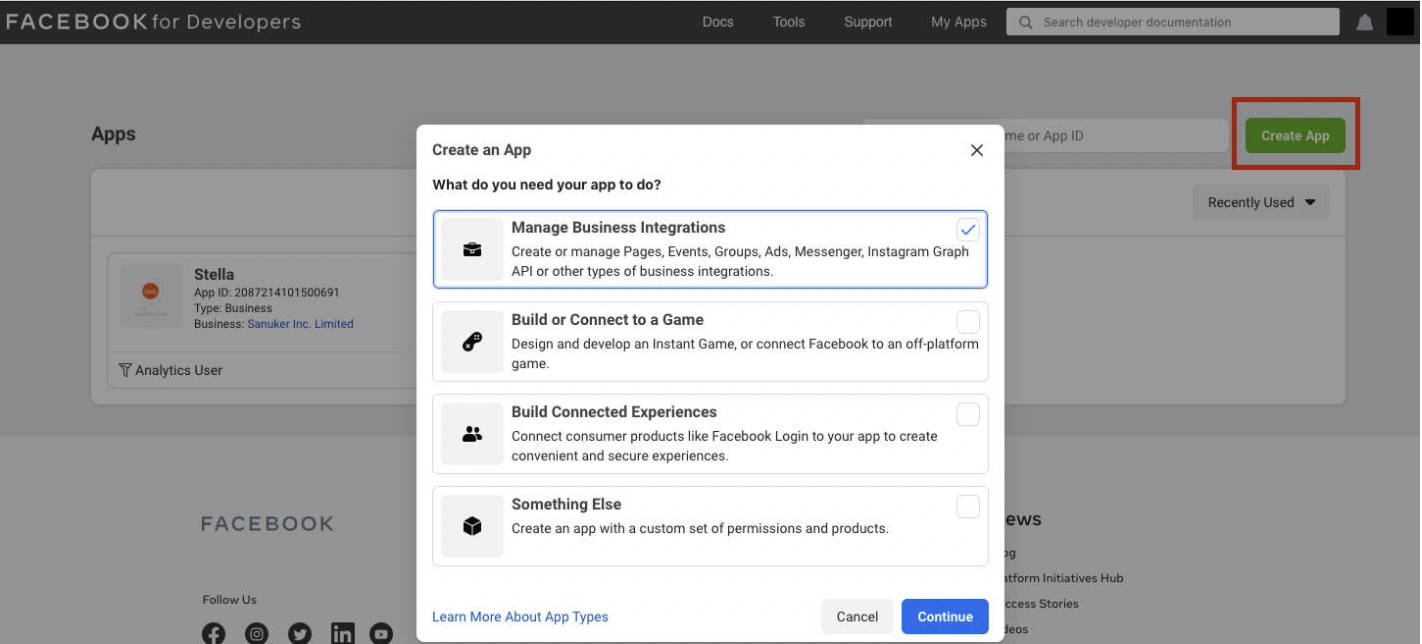Open the Instagram social icon in footer
1422x644 pixels.
pos(257,633)
